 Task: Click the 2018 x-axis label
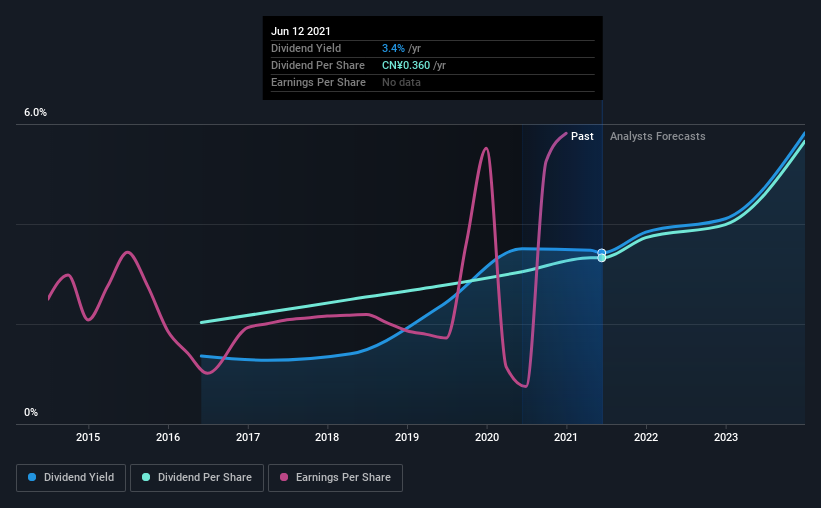[x=327, y=437]
